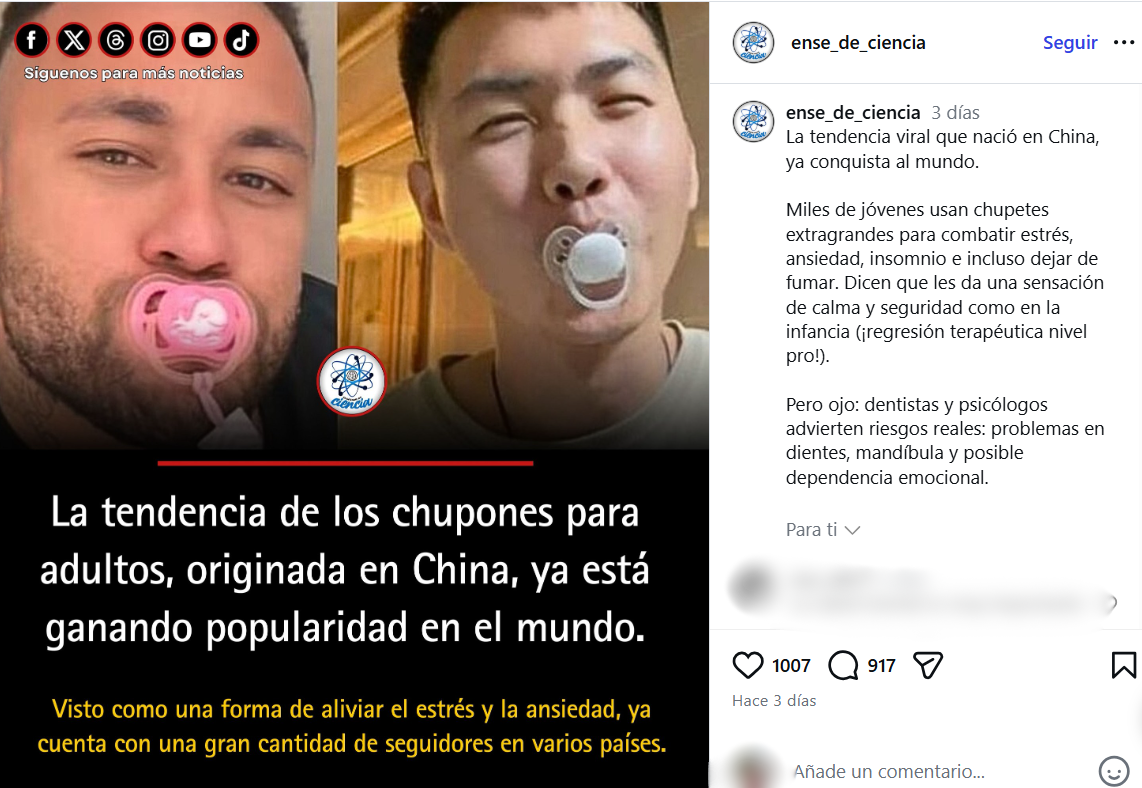This screenshot has width=1142, height=788.
Task: Click the Instagram logo on the image
Action: [x=157, y=40]
